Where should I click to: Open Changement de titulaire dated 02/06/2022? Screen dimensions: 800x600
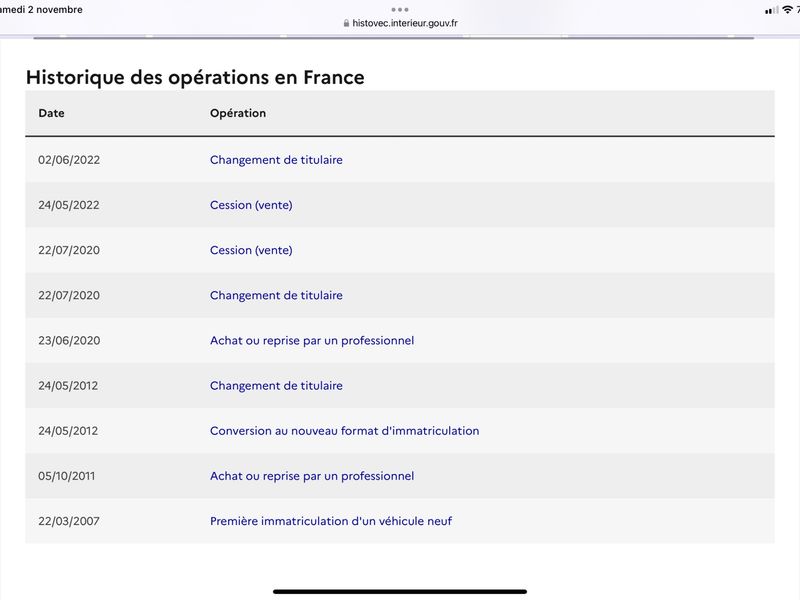(276, 160)
